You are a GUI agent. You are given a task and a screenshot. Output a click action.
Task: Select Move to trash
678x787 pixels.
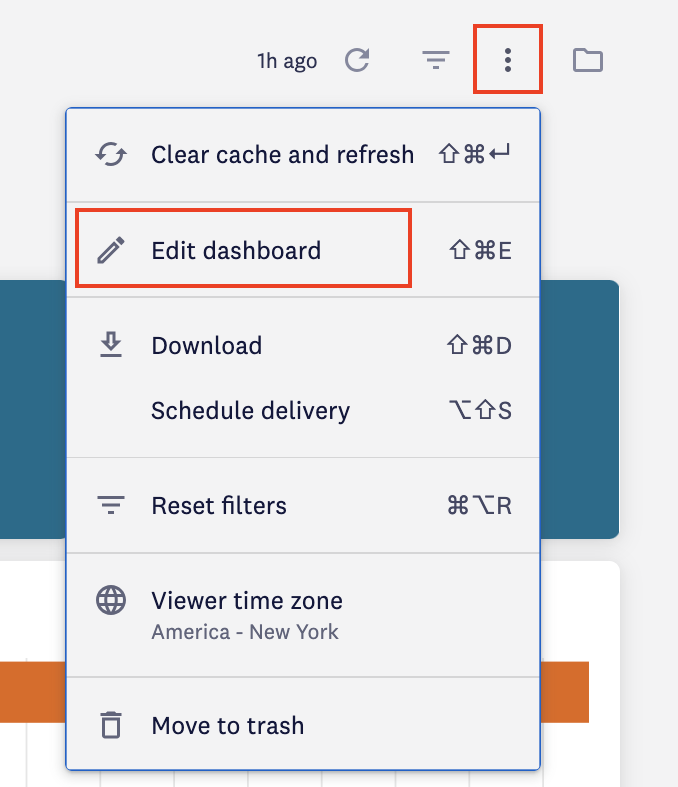point(228,726)
